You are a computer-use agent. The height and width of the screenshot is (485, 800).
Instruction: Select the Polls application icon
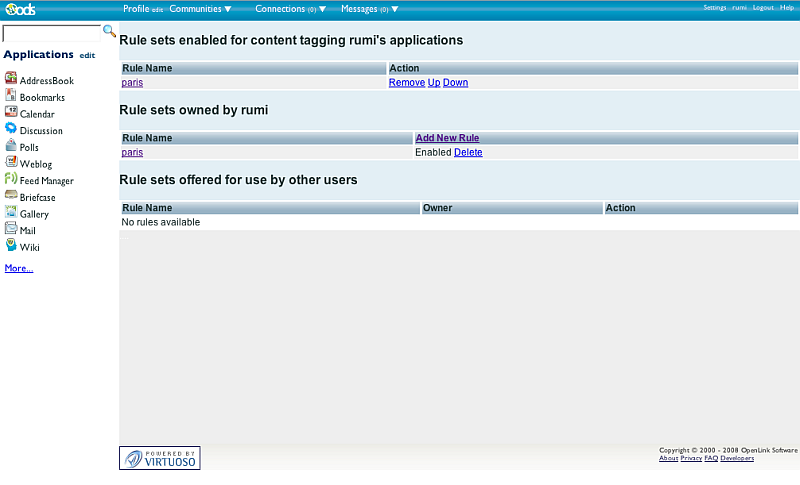click(x=11, y=146)
